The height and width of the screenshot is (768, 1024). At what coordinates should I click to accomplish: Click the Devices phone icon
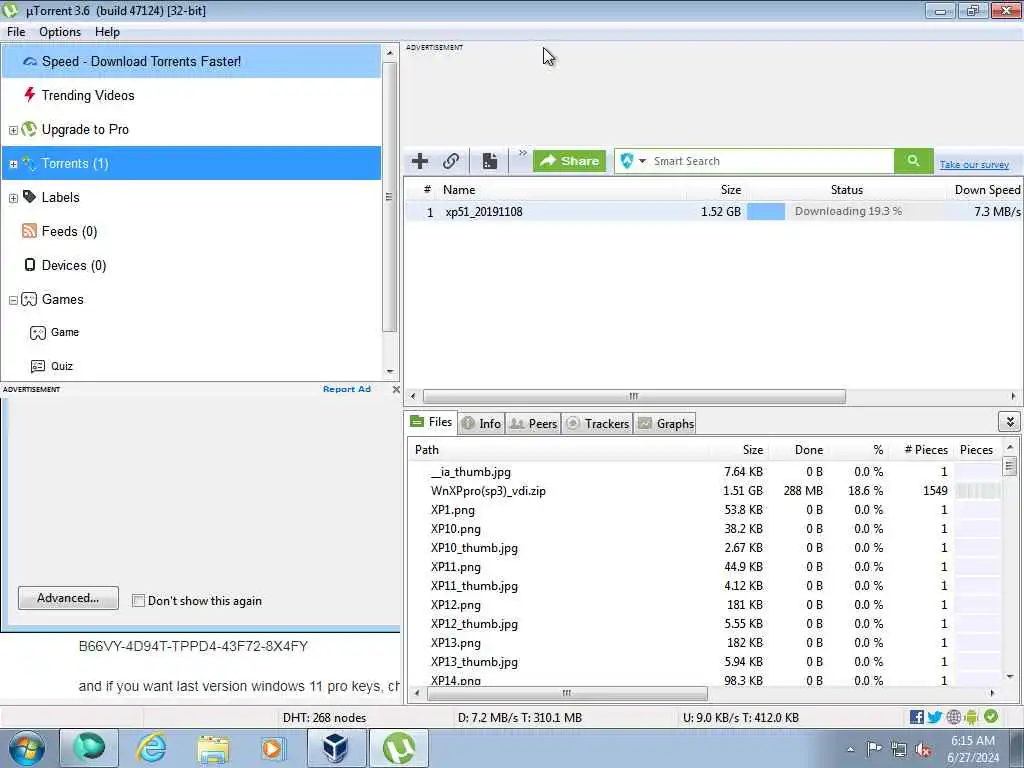tap(29, 264)
